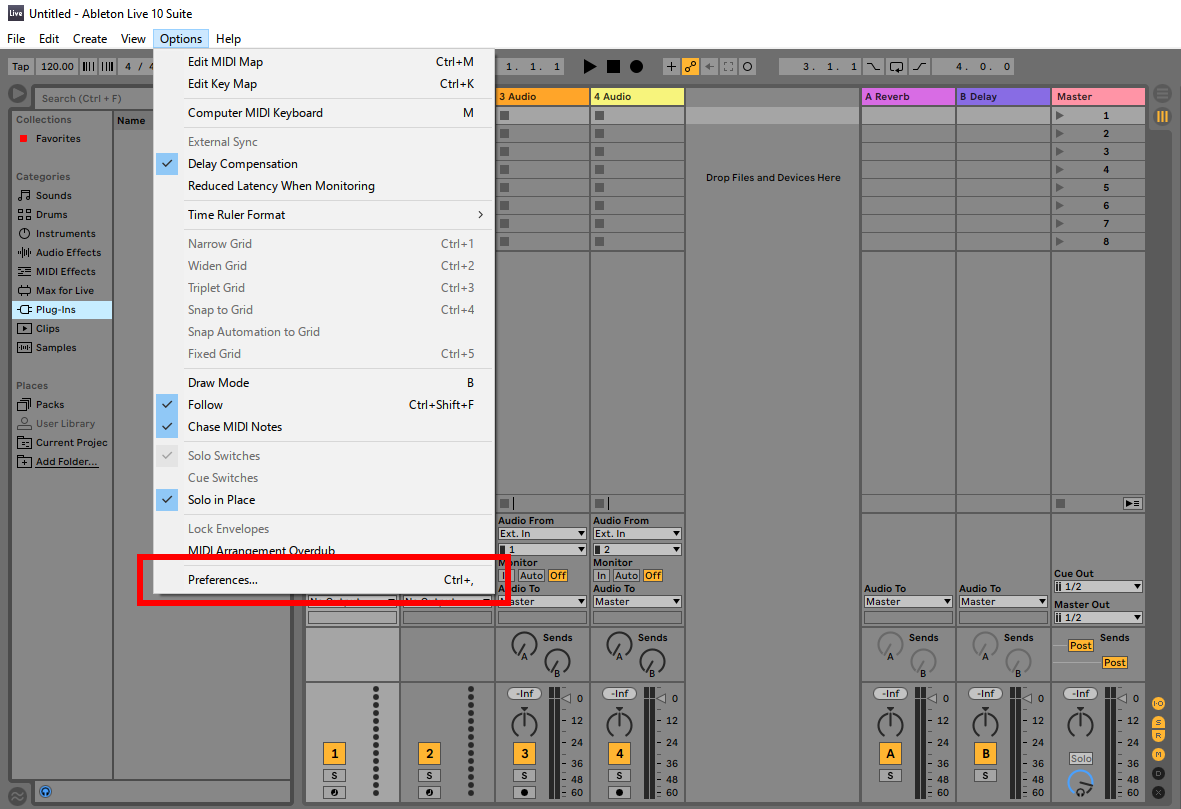The height and width of the screenshot is (809, 1181).
Task: Toggle the return track A activator
Action: point(890,753)
